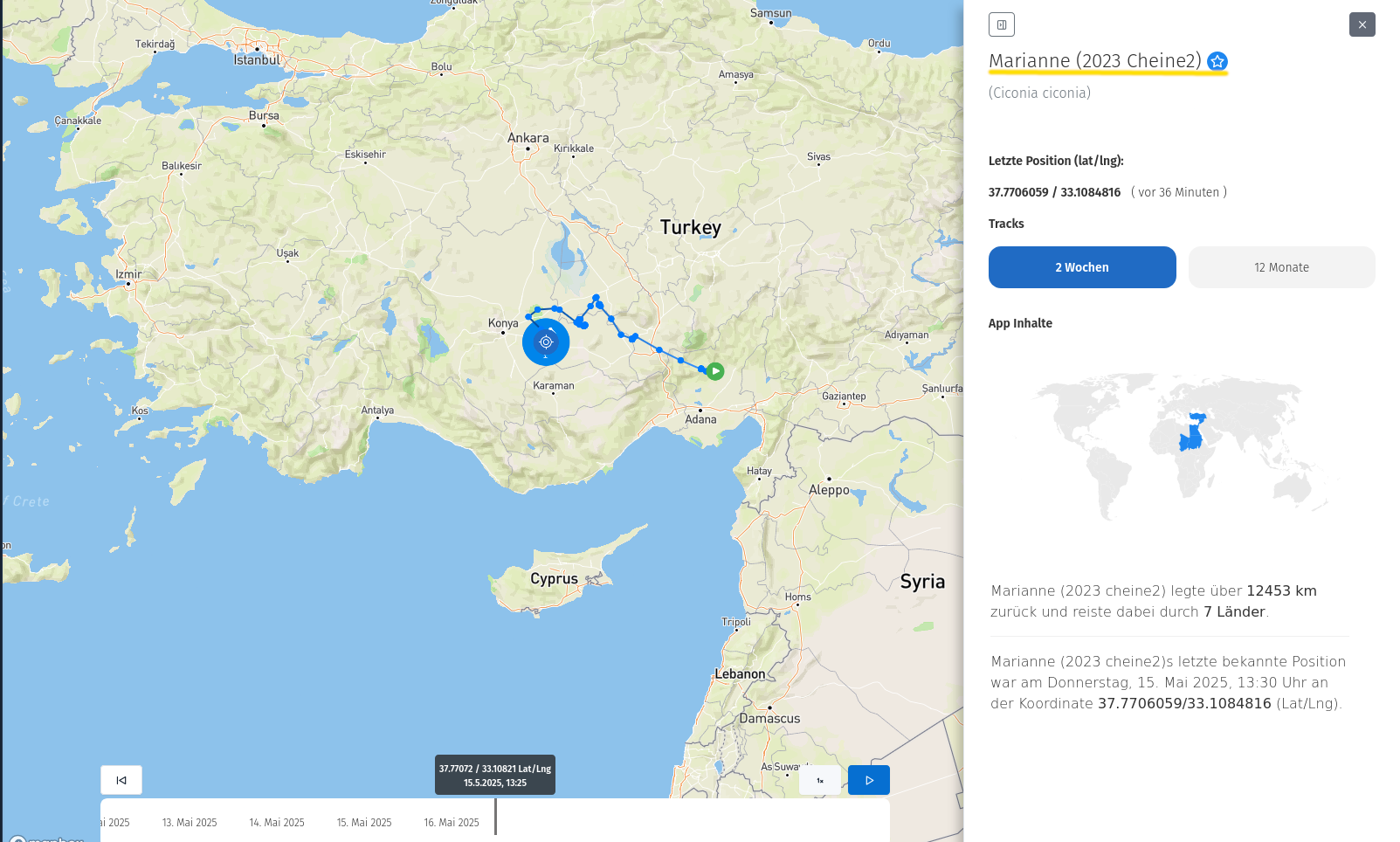Select 15. Mai 2025 on timeline

click(364, 823)
